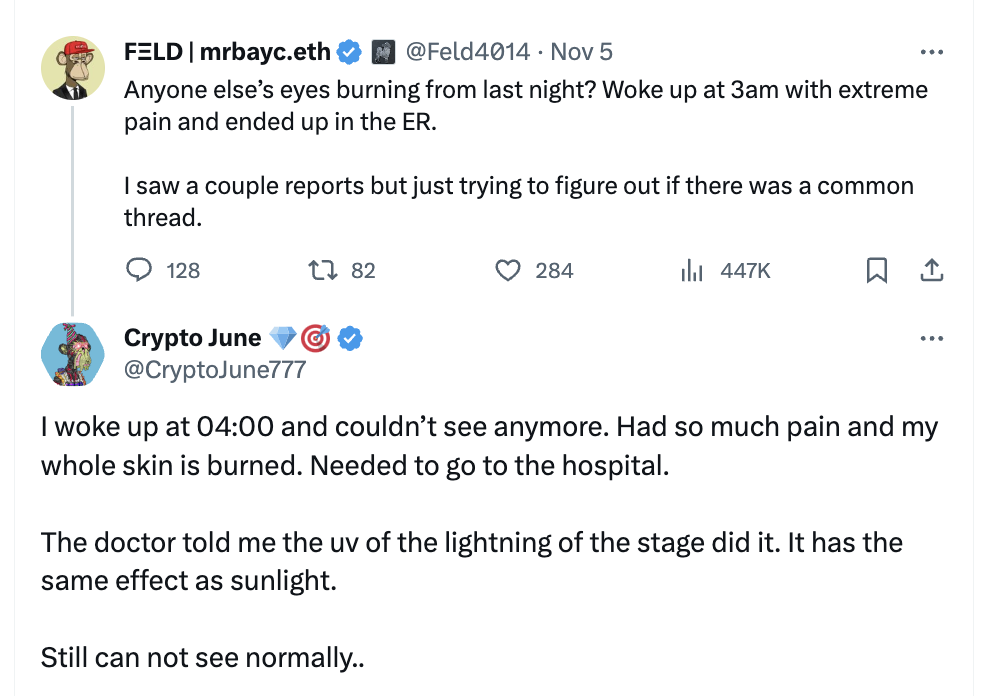Click Crypto June's blue verified checkmark
The image size is (998, 696).
coord(350,338)
